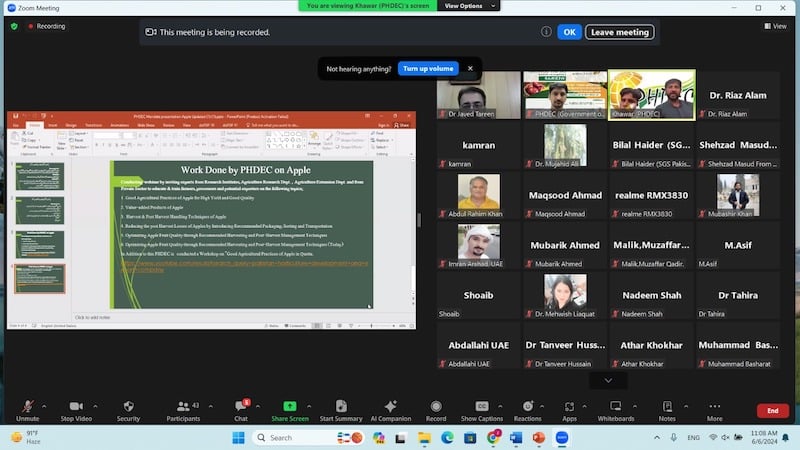Click the Leave meeting button

pyautogui.click(x=620, y=32)
